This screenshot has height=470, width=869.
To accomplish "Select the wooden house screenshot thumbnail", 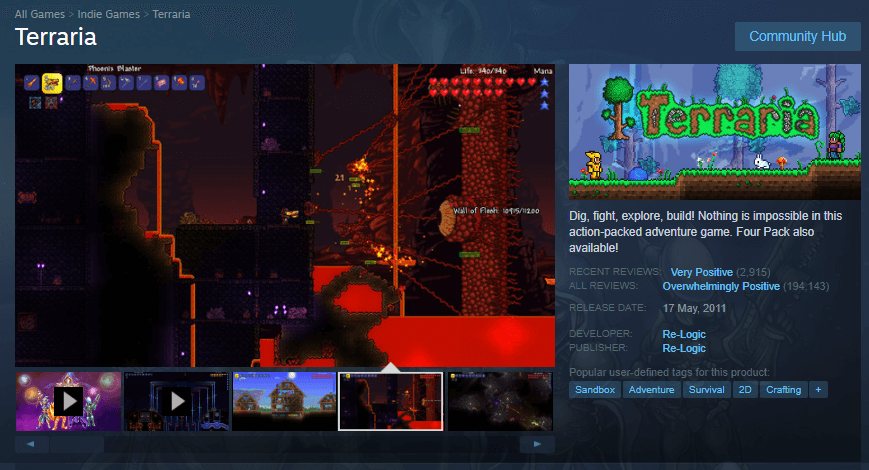I will 284,401.
